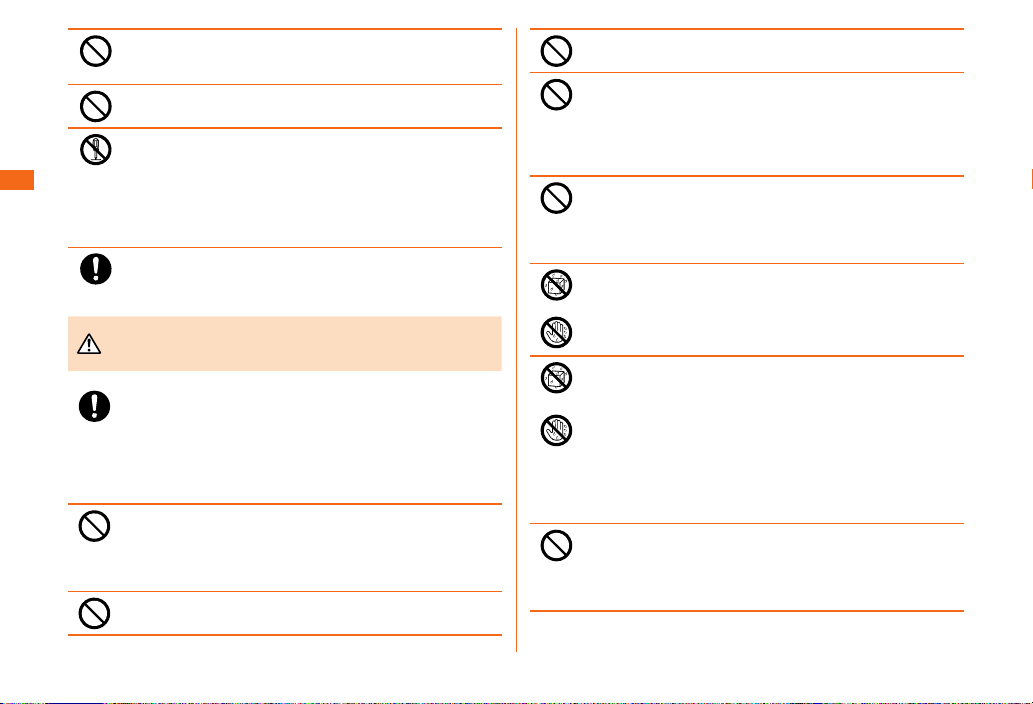Click the second prohibition icon in left column
Viewport: 1033px width, 704px height.
[96, 106]
